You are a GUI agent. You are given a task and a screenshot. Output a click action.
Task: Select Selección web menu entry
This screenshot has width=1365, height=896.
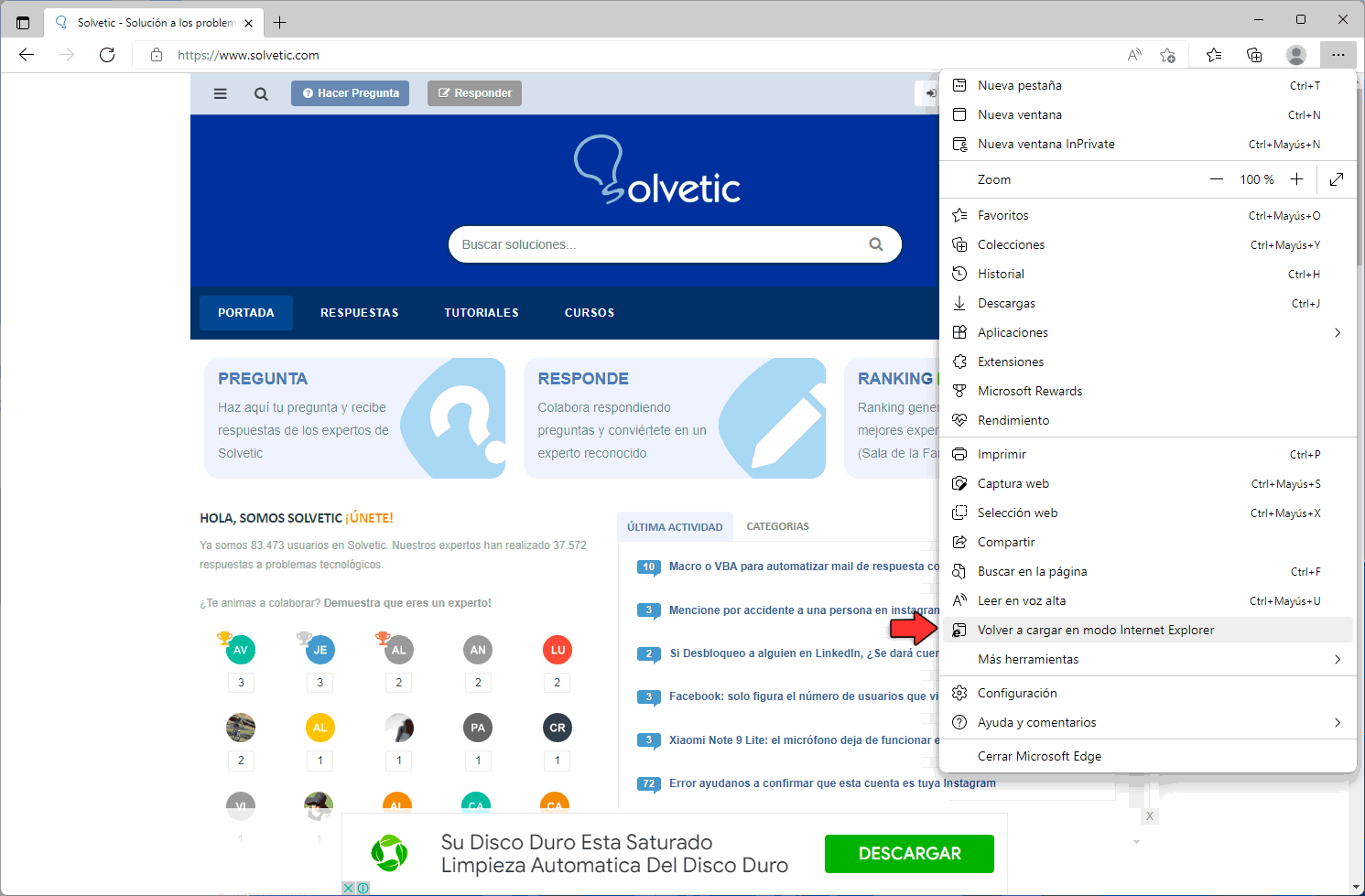tap(1147, 513)
